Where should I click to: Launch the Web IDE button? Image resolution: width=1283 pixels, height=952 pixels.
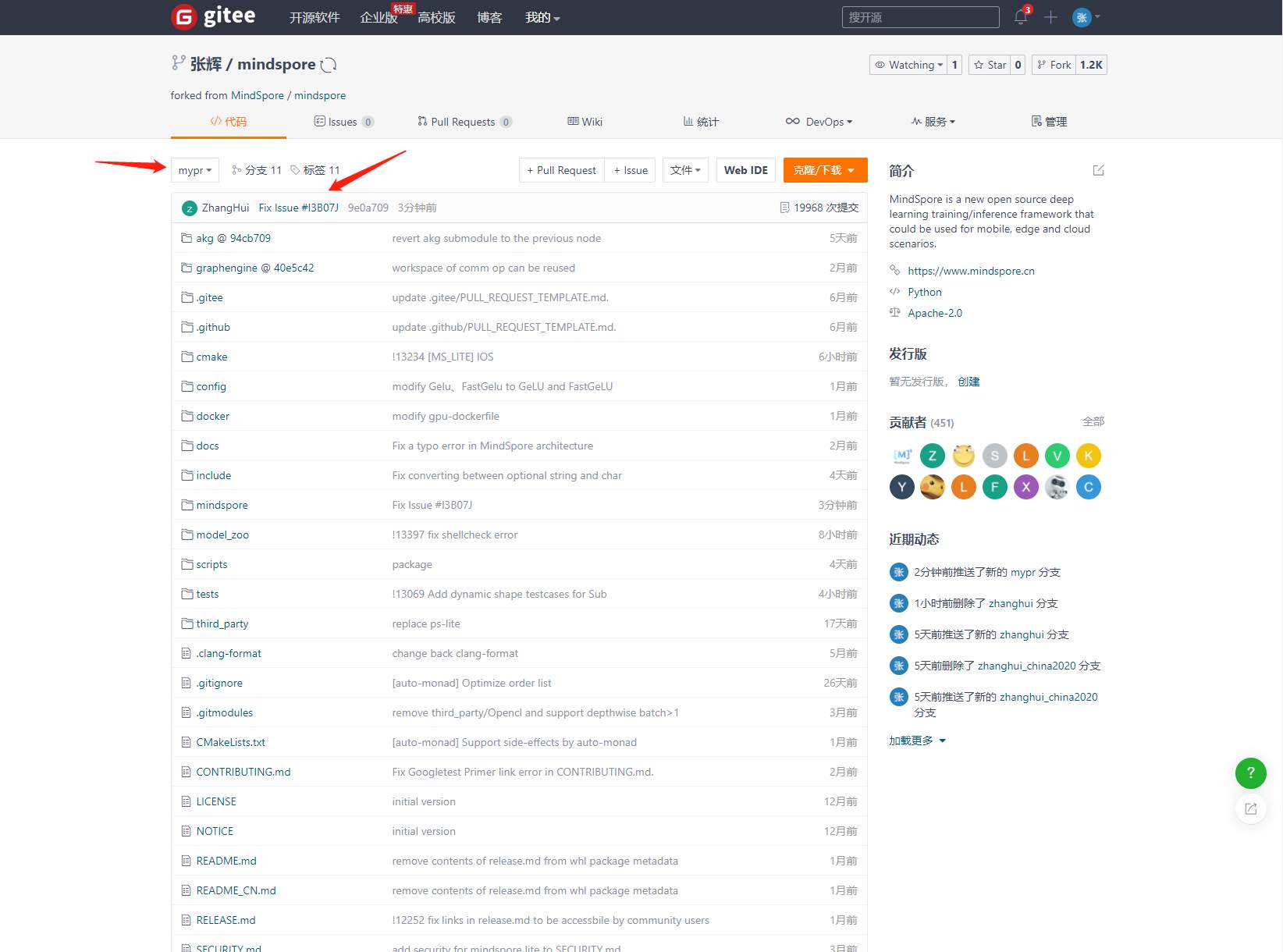click(746, 170)
